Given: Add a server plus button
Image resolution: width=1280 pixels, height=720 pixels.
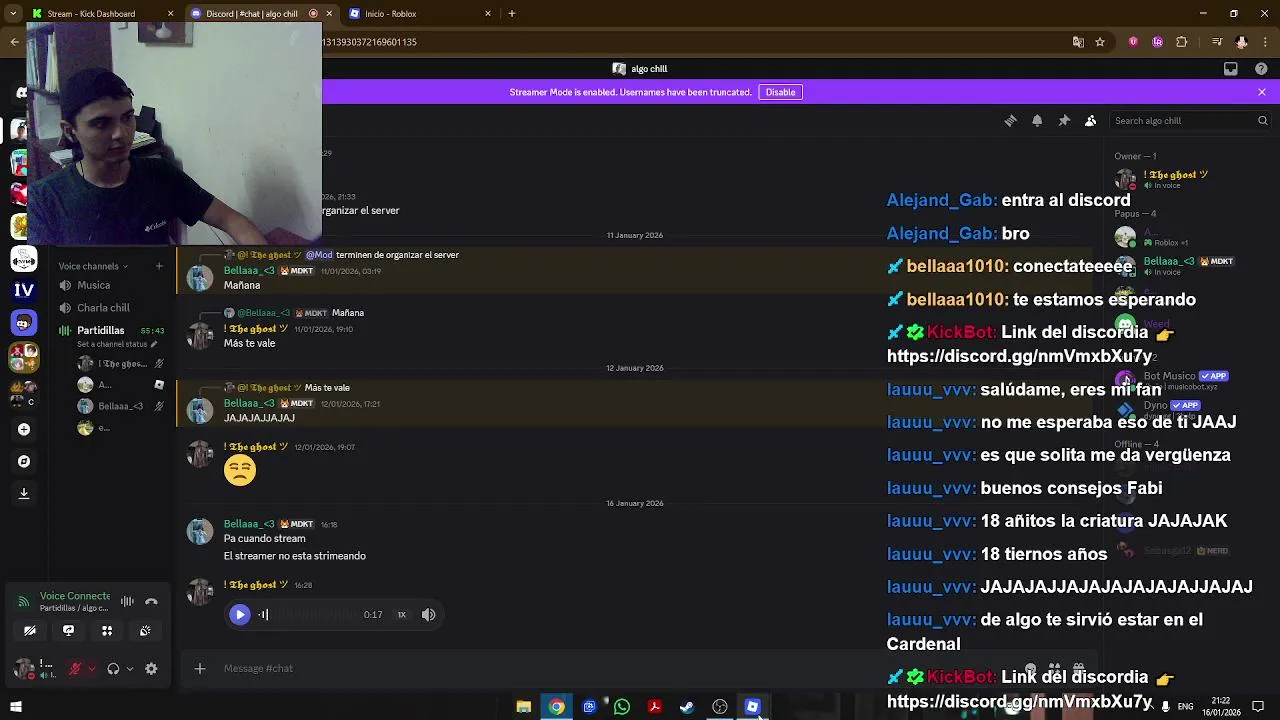Looking at the screenshot, I should [24, 430].
